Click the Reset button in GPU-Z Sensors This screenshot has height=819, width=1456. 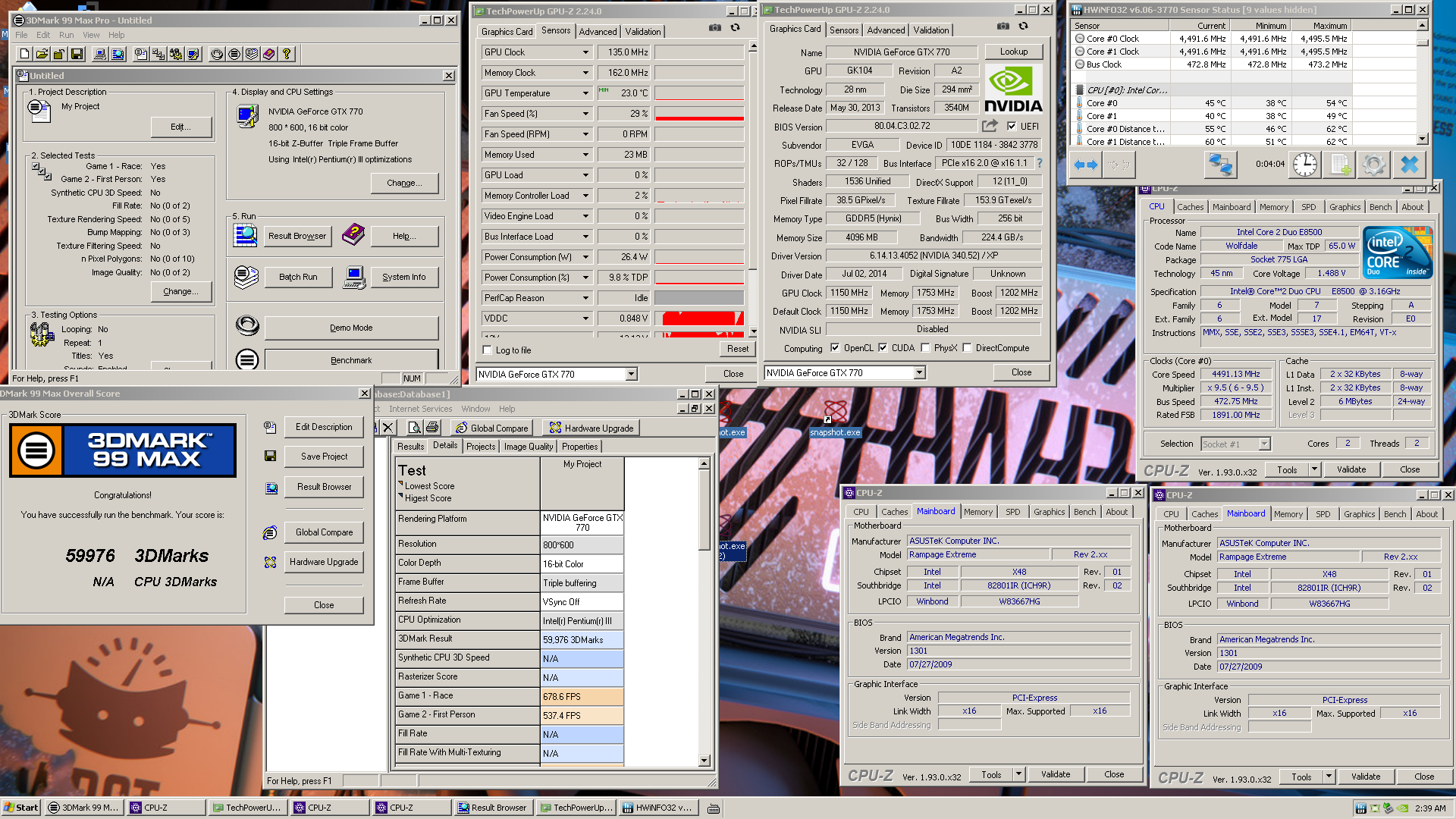point(737,349)
